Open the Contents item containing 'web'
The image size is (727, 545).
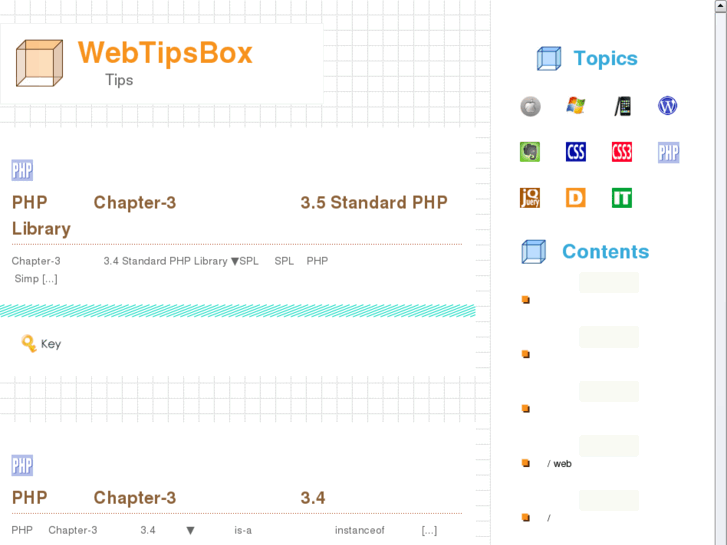pyautogui.click(x=561, y=464)
